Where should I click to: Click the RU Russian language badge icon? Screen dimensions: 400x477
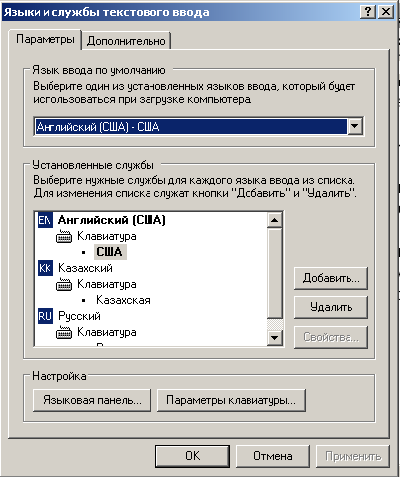coord(45,316)
